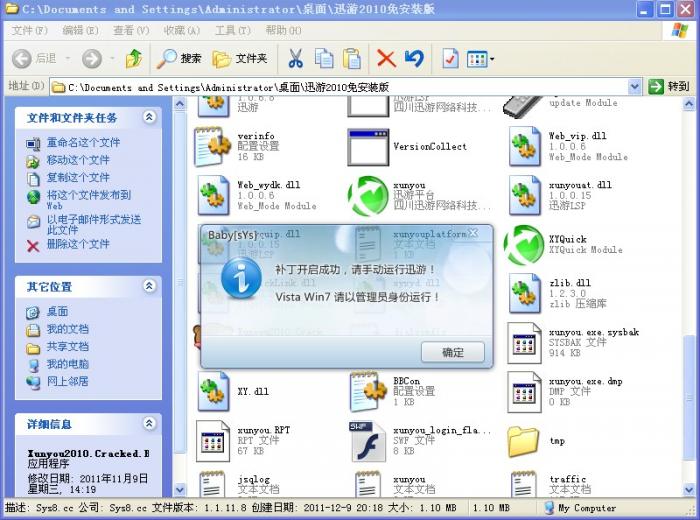Select the green xunyou 迅游平台 icon

point(368,196)
